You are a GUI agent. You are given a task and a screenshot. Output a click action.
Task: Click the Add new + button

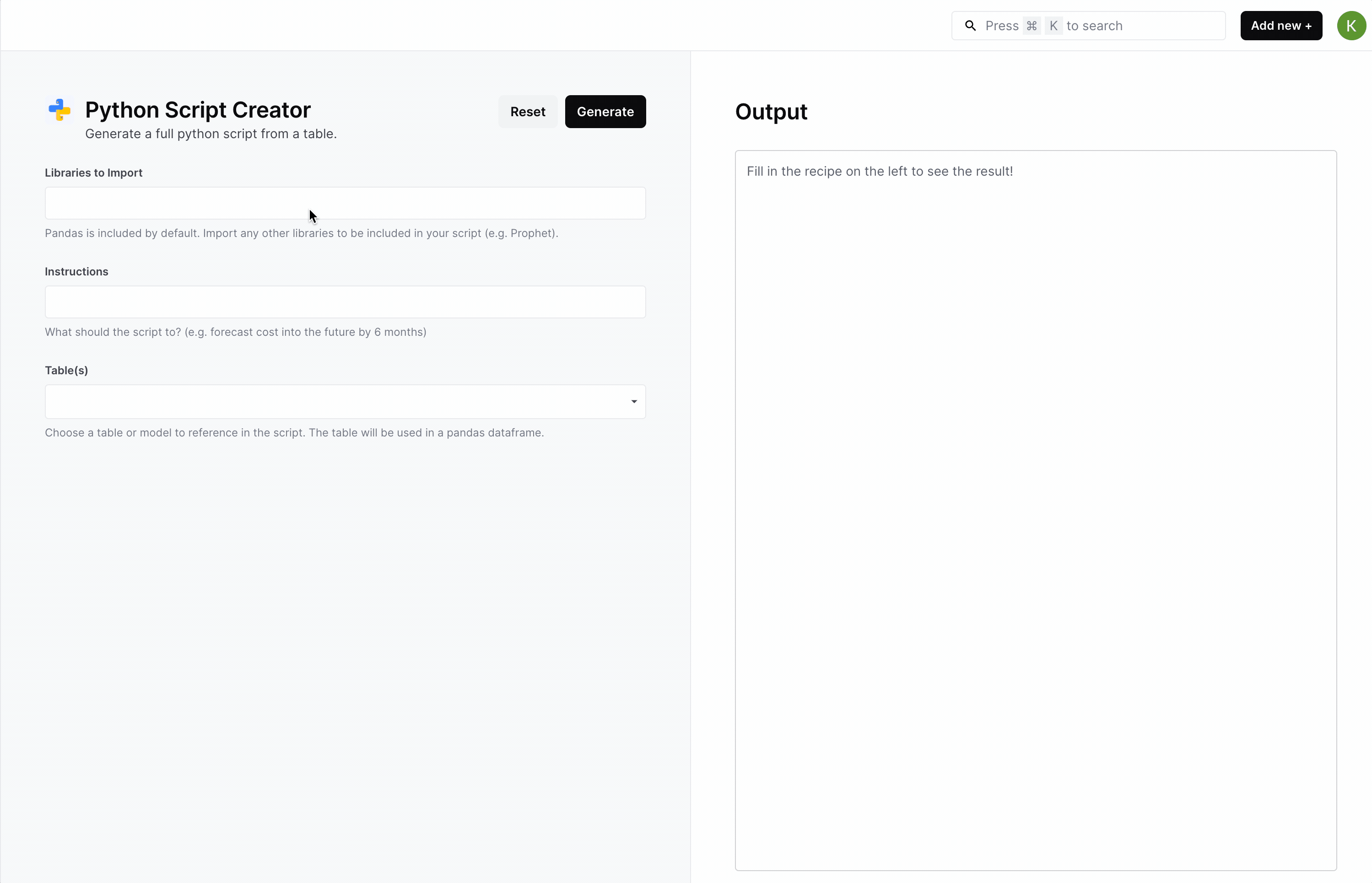[x=1281, y=25]
